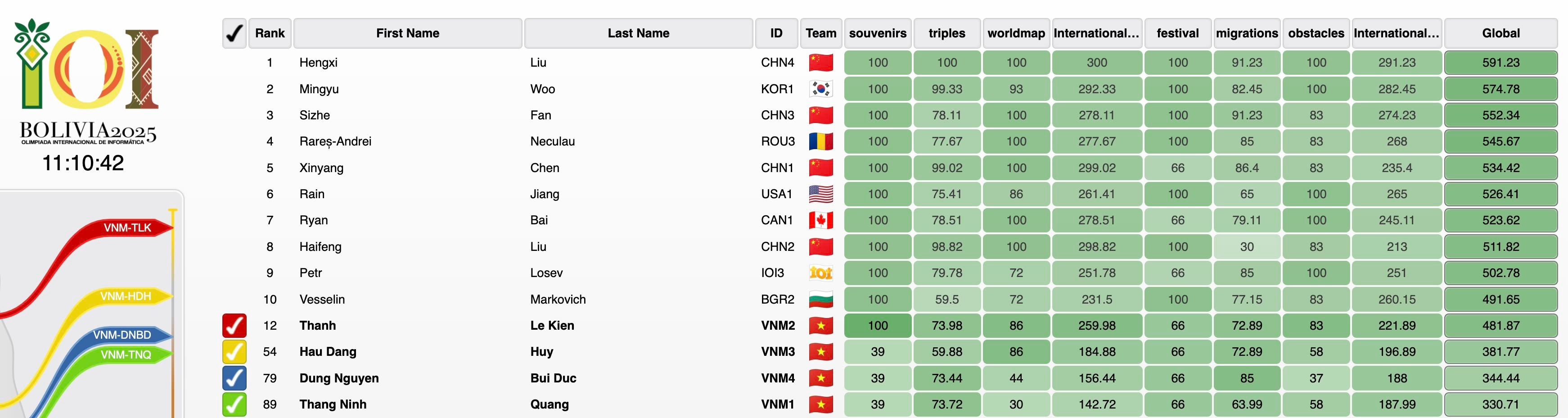Click the migrations column header
1568x418 pixels.
(1247, 33)
